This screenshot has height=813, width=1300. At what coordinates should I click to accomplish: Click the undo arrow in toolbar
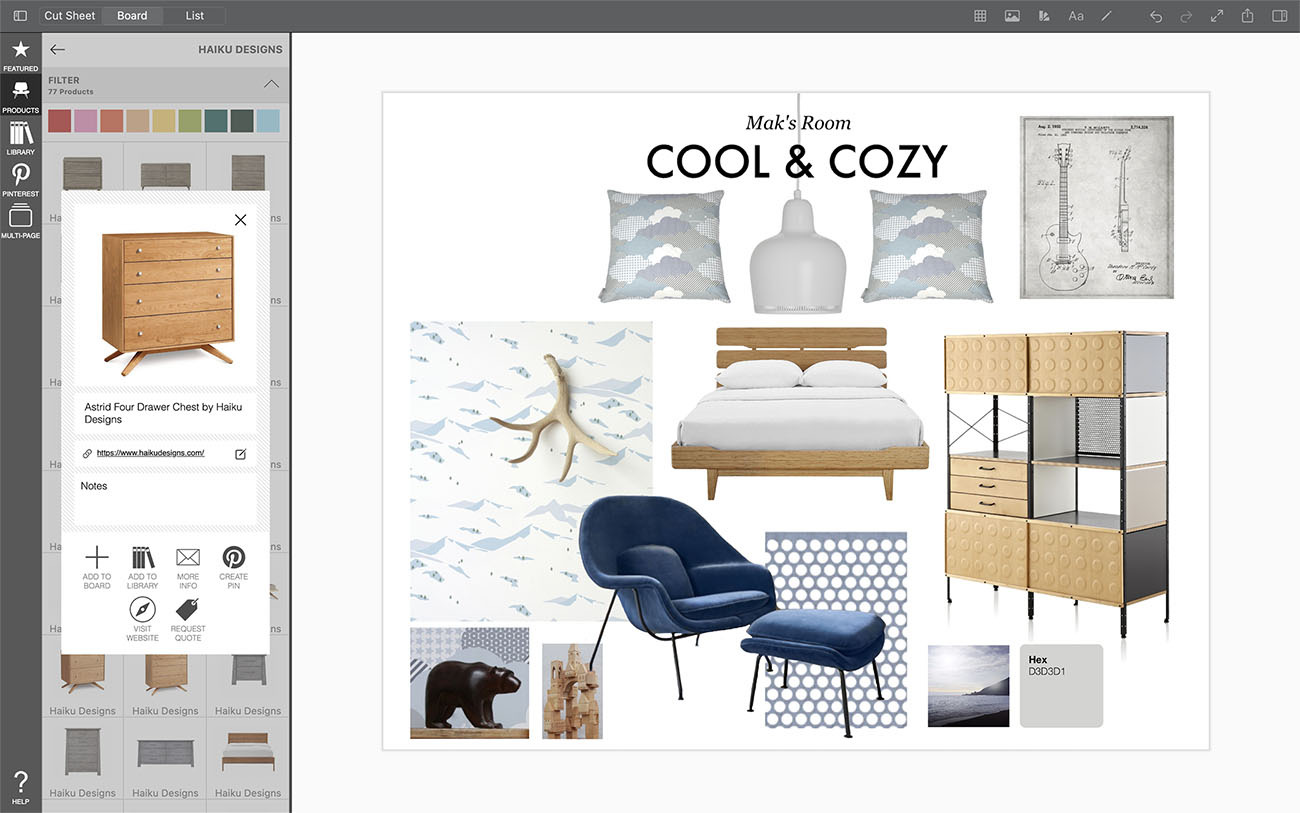coord(1156,16)
